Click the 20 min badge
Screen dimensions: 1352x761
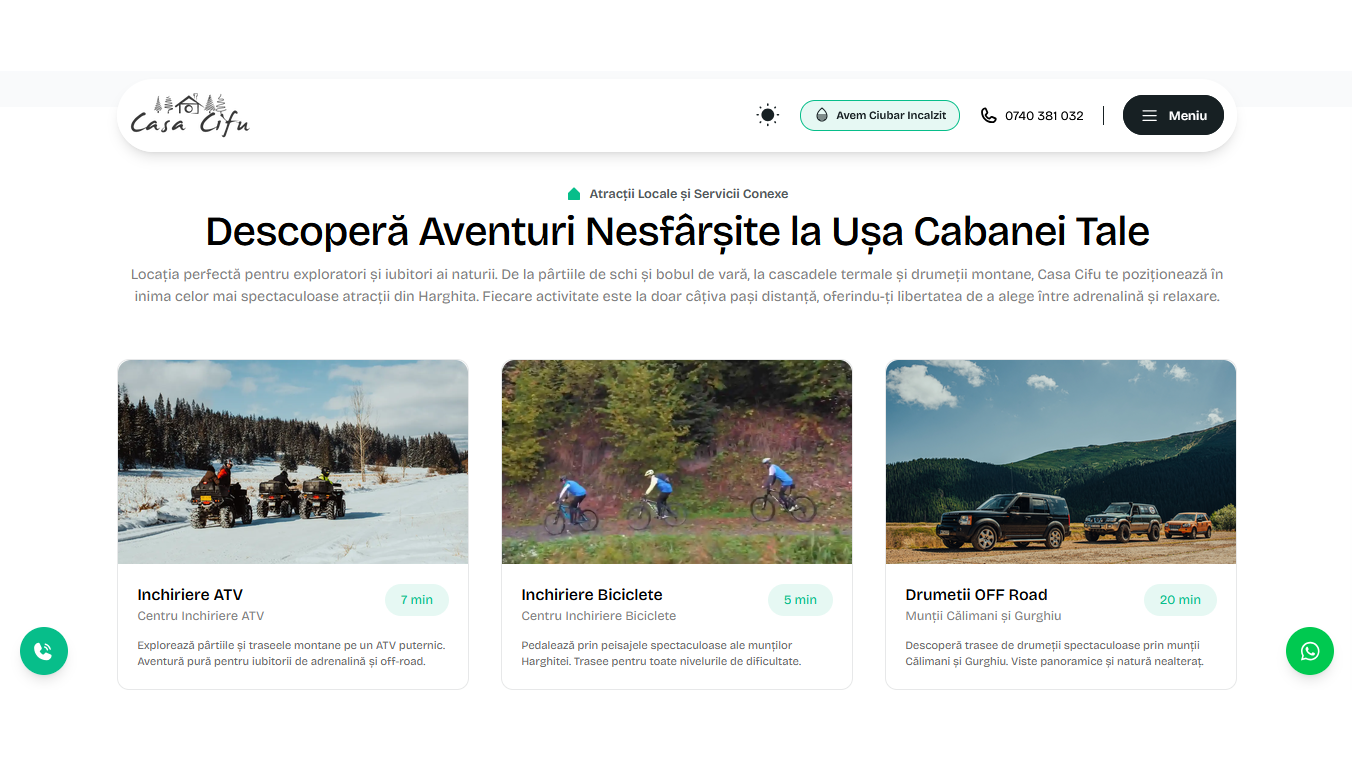pyautogui.click(x=1180, y=600)
